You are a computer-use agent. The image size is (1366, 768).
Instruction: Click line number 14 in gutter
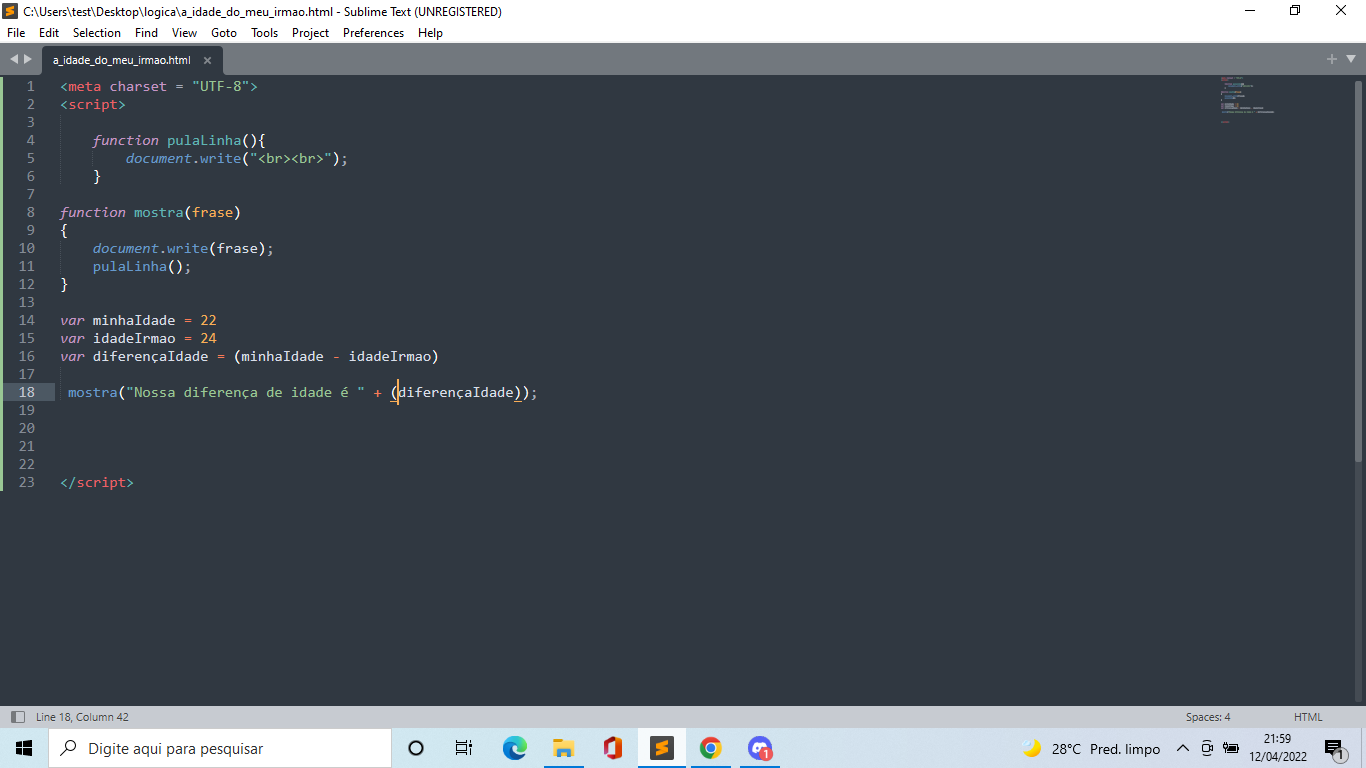tap(26, 320)
